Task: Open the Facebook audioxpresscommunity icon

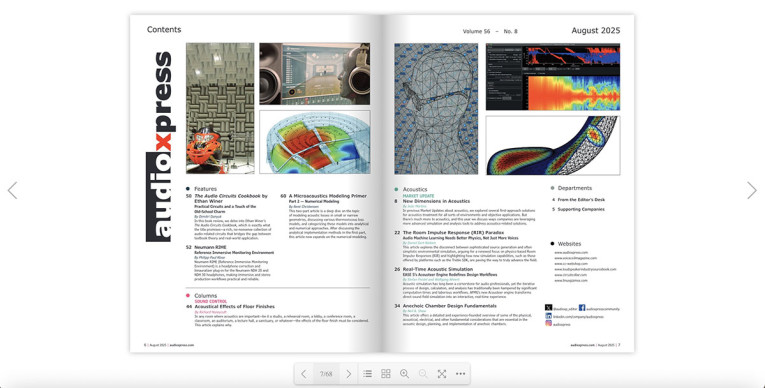Action: click(582, 308)
